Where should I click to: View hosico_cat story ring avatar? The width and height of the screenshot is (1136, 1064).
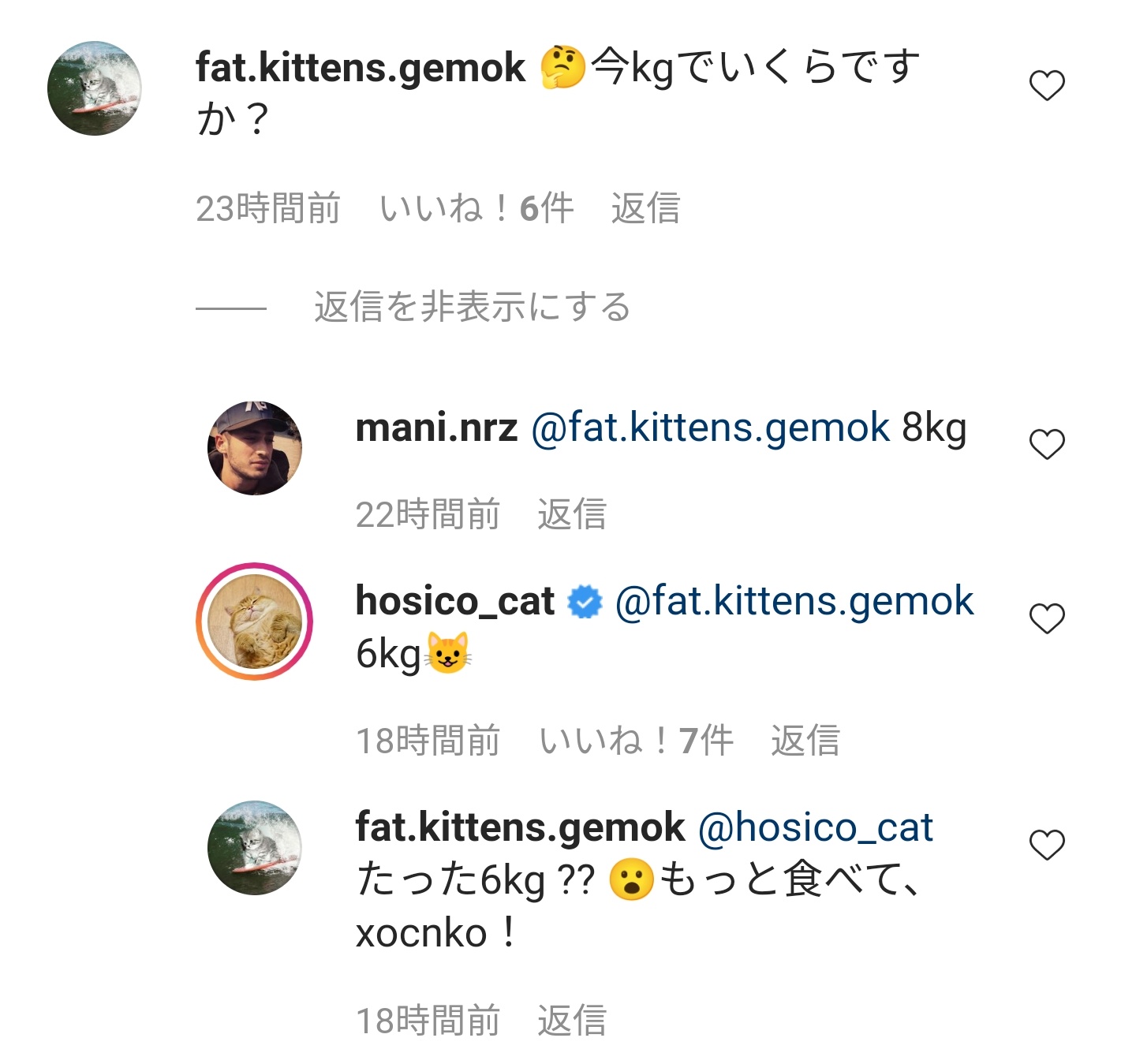254,622
